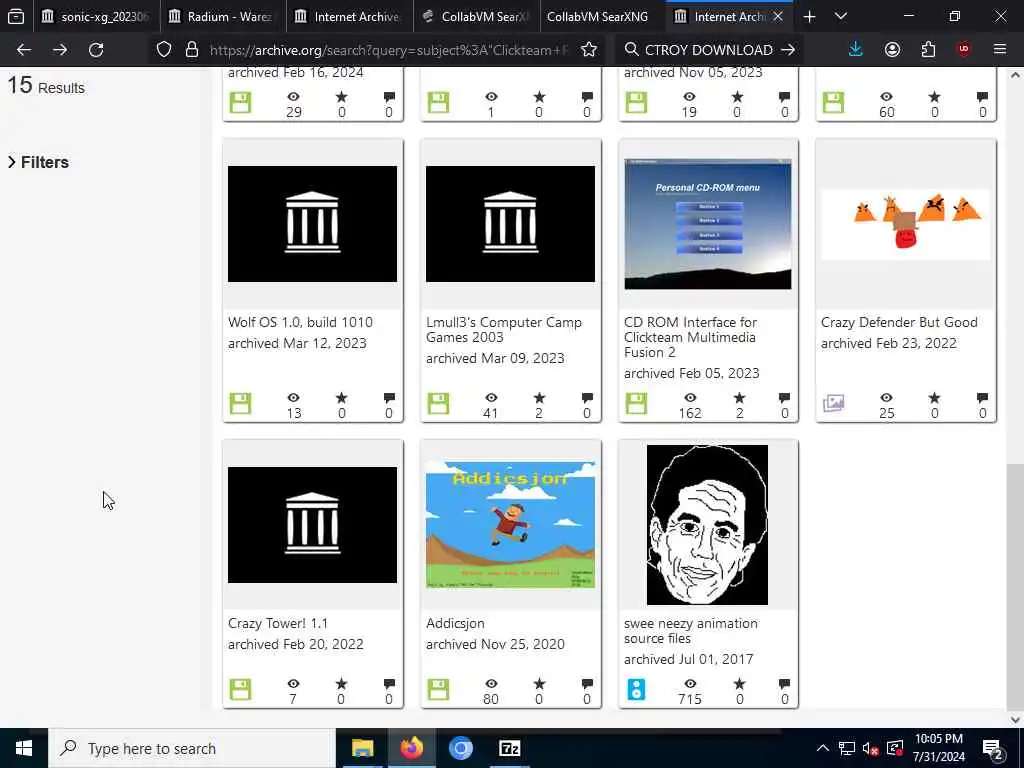Open the list all tabs dropdown
1024x768 pixels.
[841, 17]
